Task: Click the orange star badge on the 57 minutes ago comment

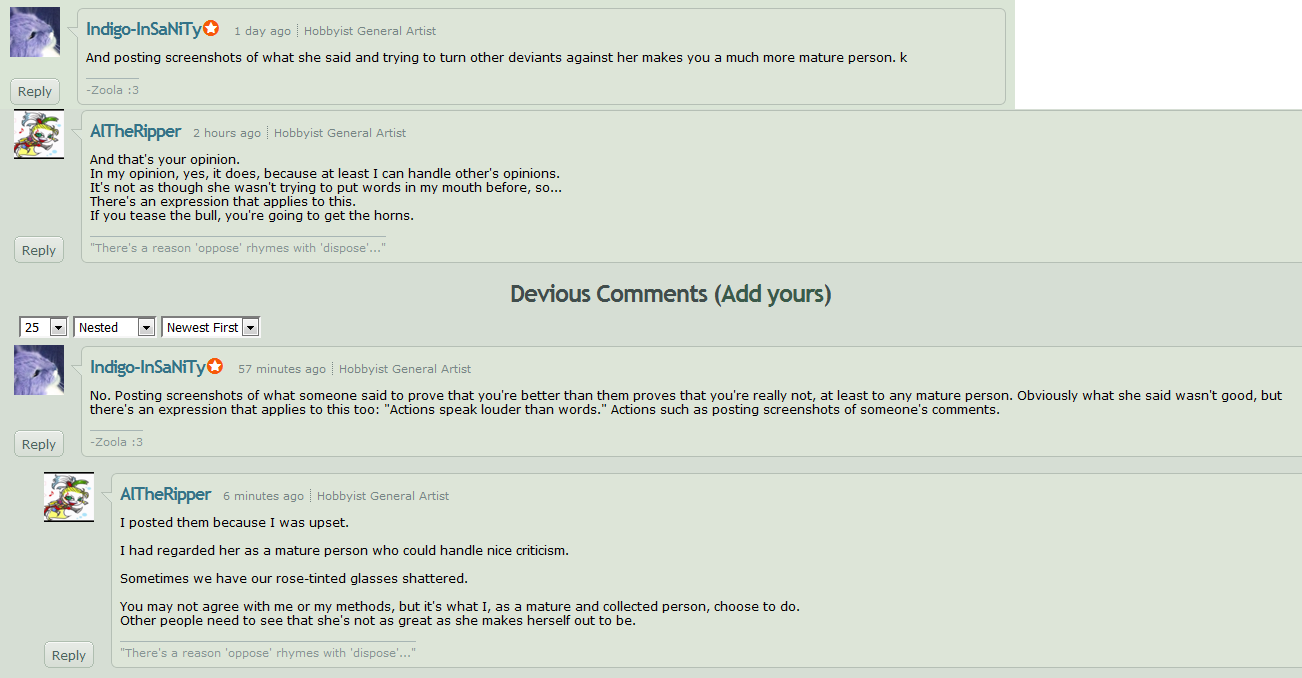Action: coord(215,367)
